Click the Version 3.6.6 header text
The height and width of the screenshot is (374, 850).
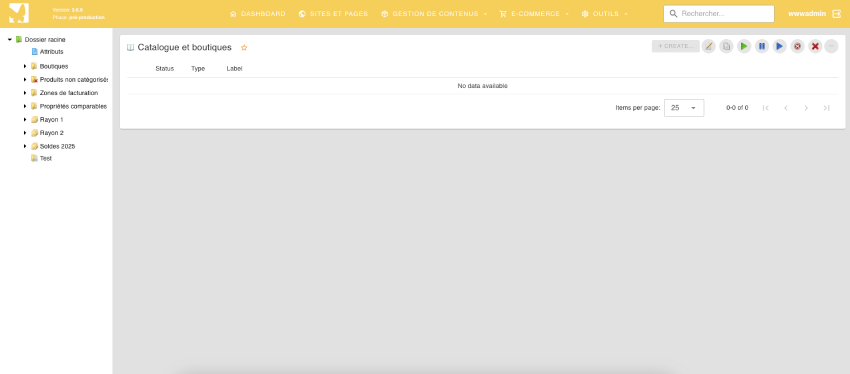(x=68, y=10)
